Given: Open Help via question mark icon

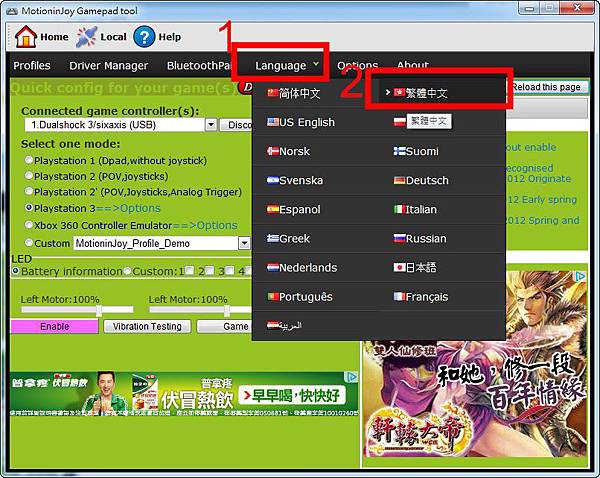Looking at the screenshot, I should pyautogui.click(x=144, y=37).
